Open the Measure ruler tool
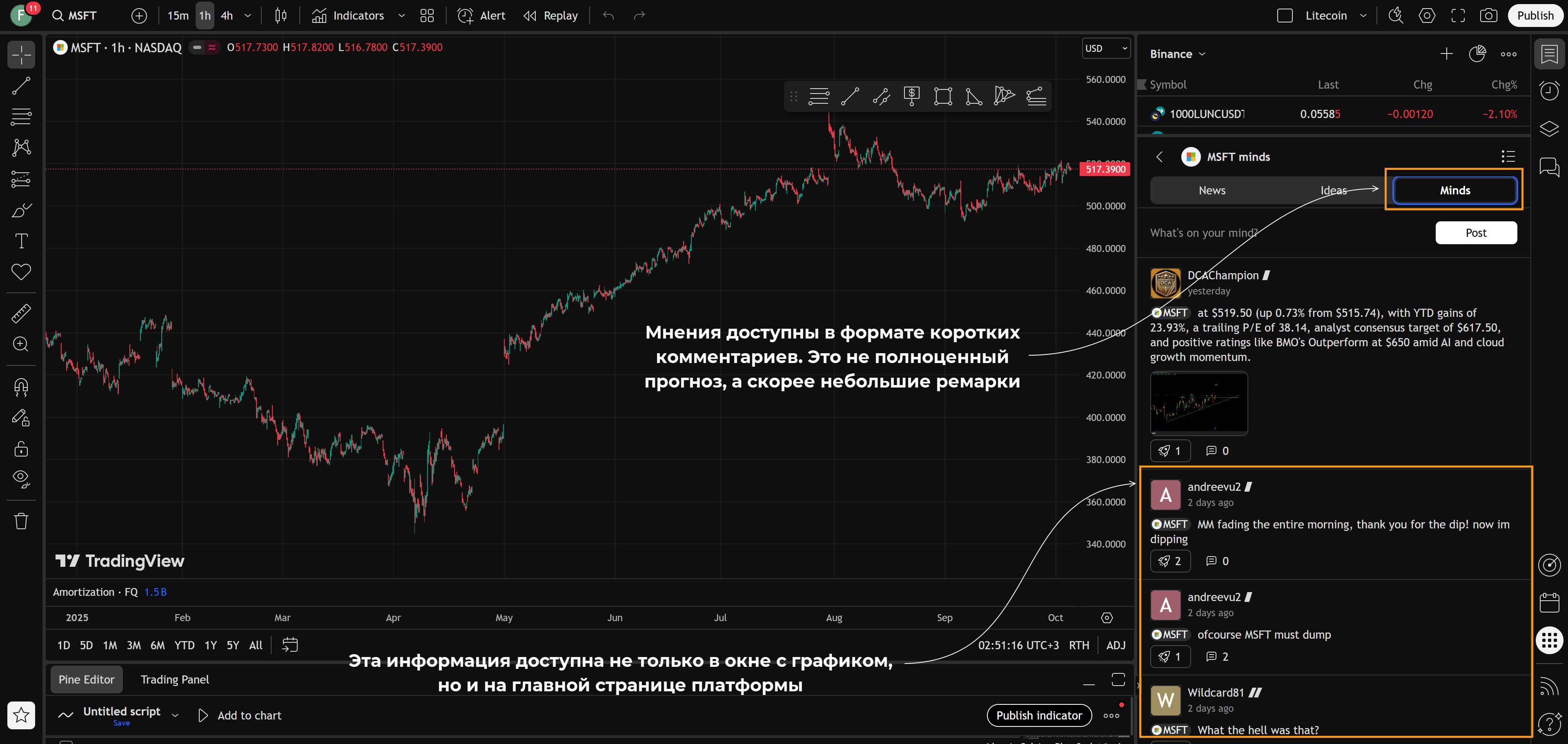Viewport: 1568px width, 744px height. point(21,313)
